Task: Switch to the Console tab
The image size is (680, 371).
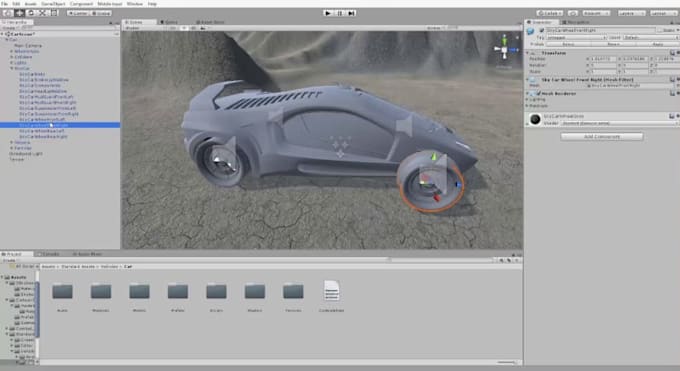Action: coord(49,254)
